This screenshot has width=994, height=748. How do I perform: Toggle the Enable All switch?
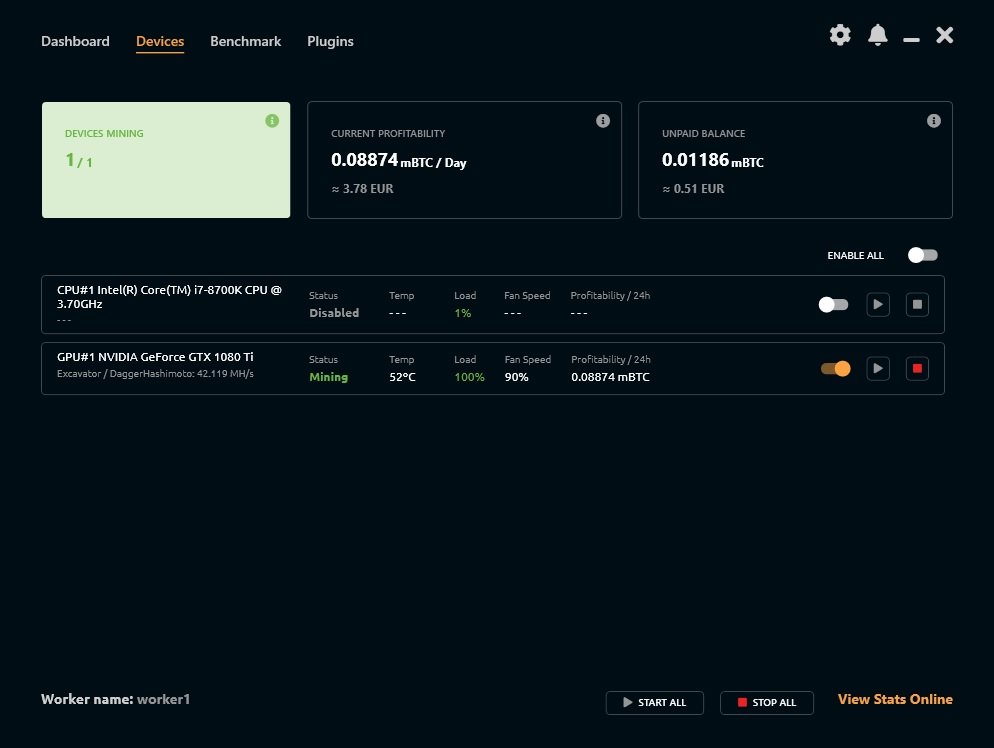pyautogui.click(x=922, y=255)
